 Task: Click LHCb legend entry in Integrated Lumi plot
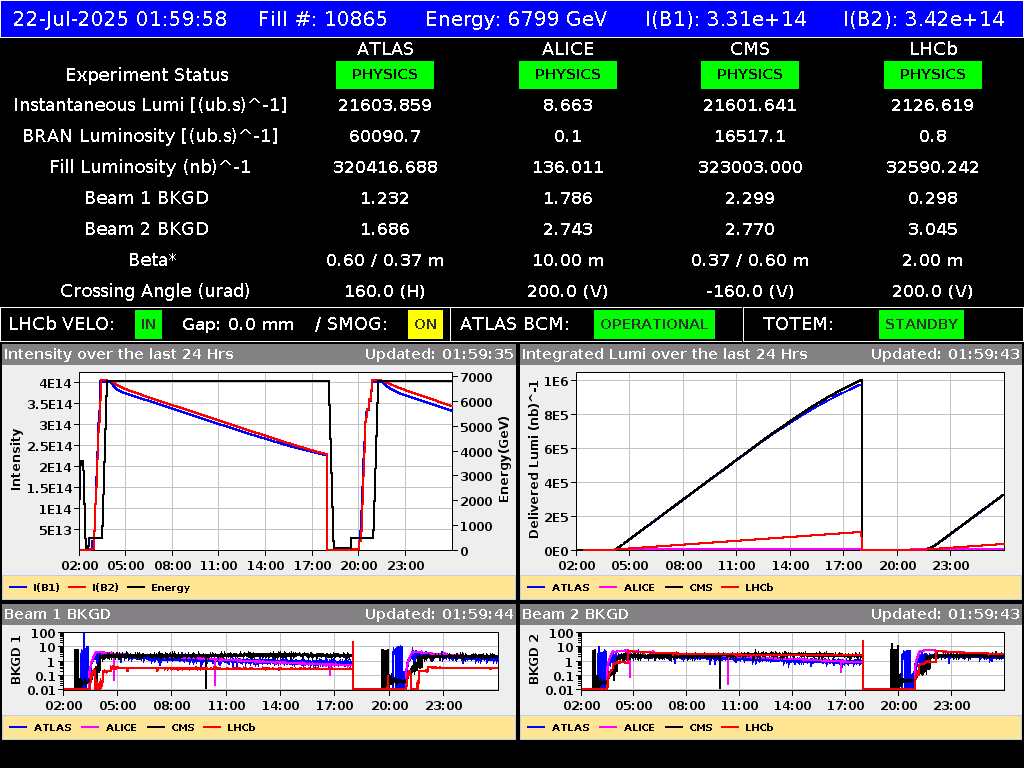tap(748, 588)
